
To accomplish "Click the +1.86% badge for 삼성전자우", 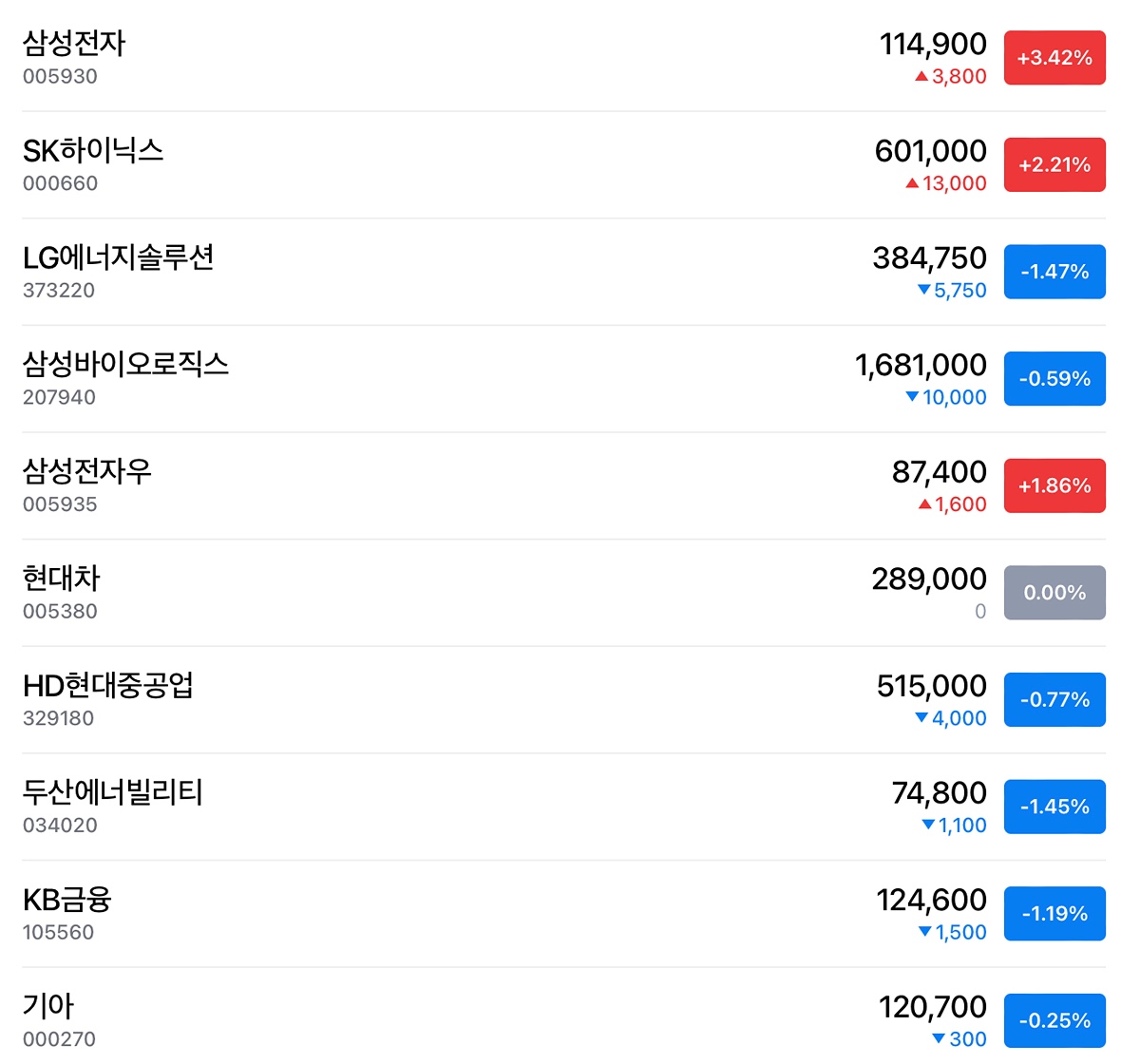I will pos(1054,486).
